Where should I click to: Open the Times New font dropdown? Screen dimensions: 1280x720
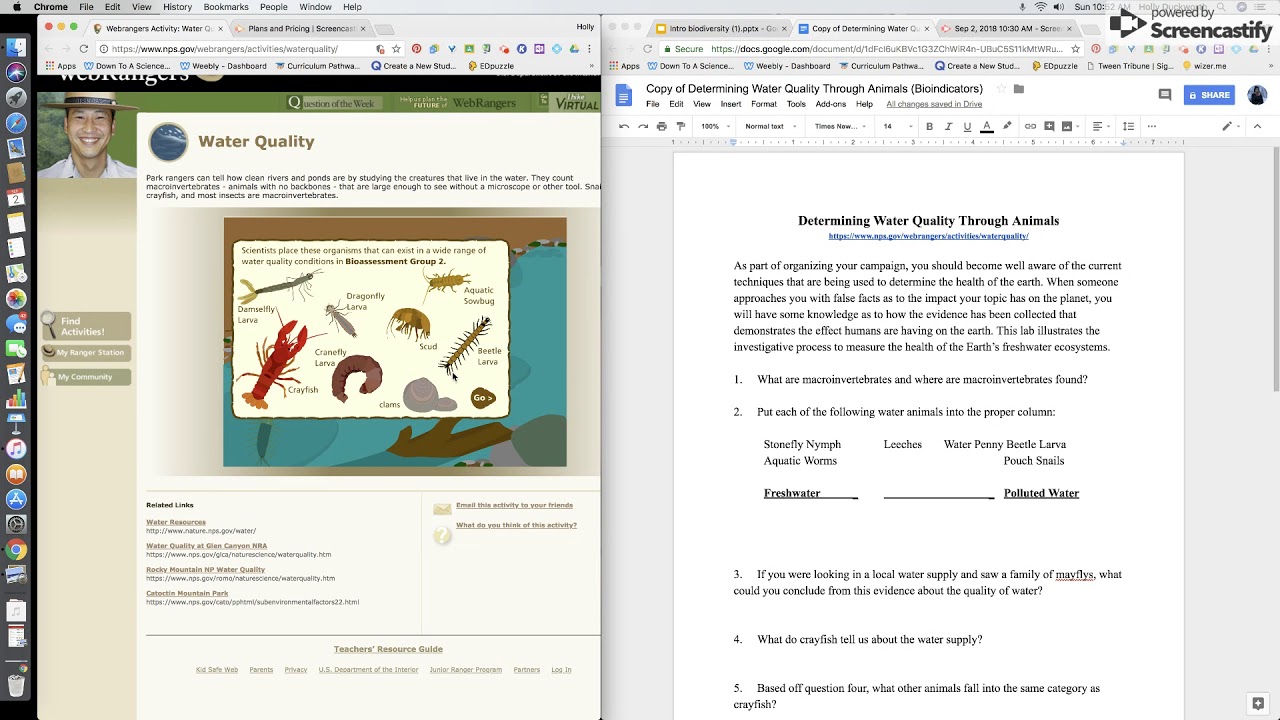click(x=839, y=126)
